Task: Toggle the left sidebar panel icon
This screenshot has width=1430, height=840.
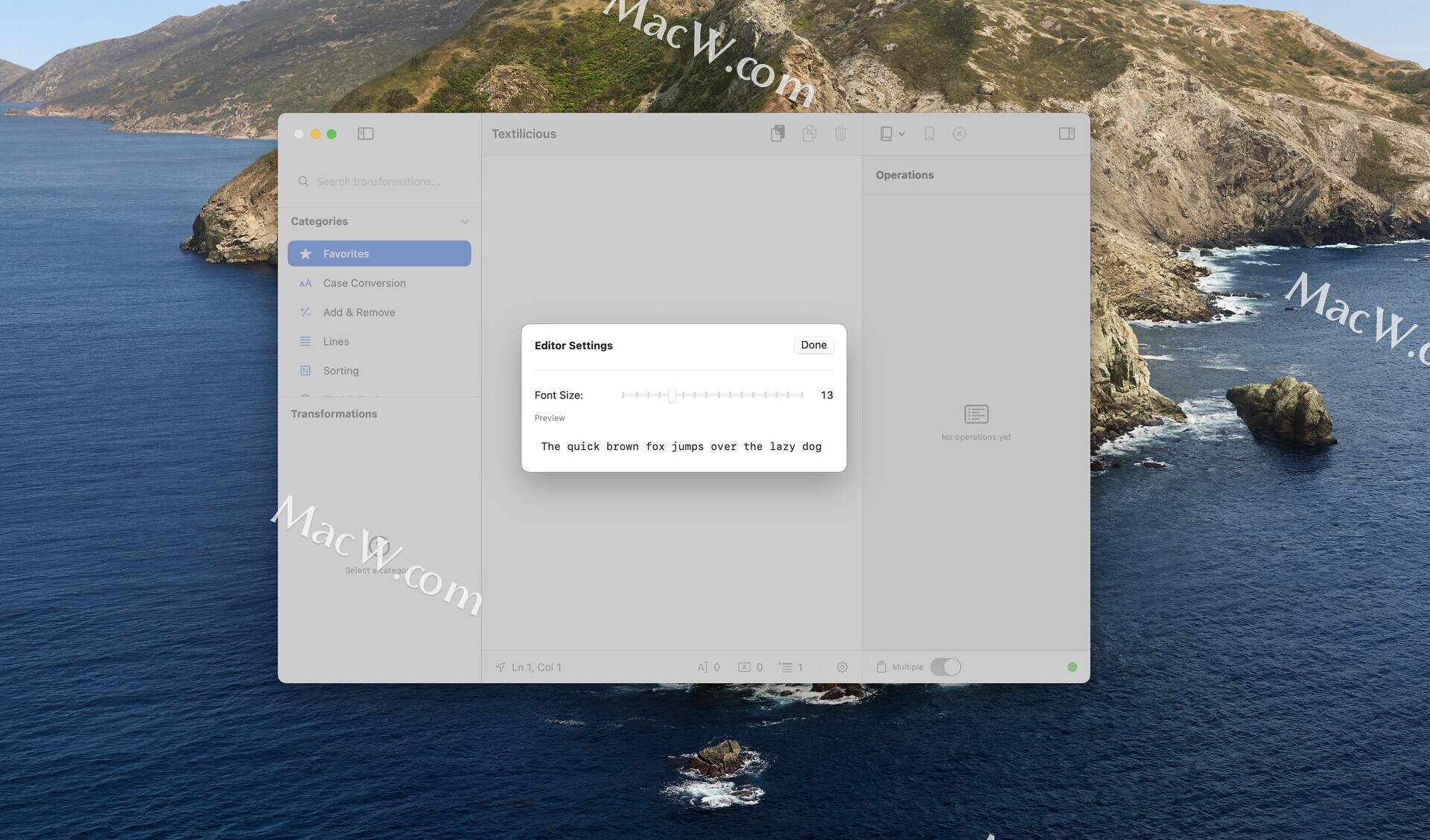Action: [x=365, y=134]
